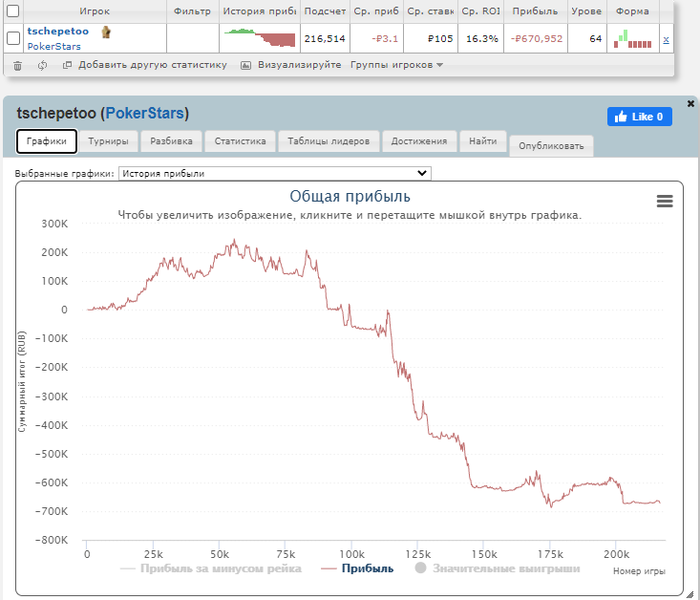
Task: Open the Найти tab
Action: pyautogui.click(x=483, y=141)
